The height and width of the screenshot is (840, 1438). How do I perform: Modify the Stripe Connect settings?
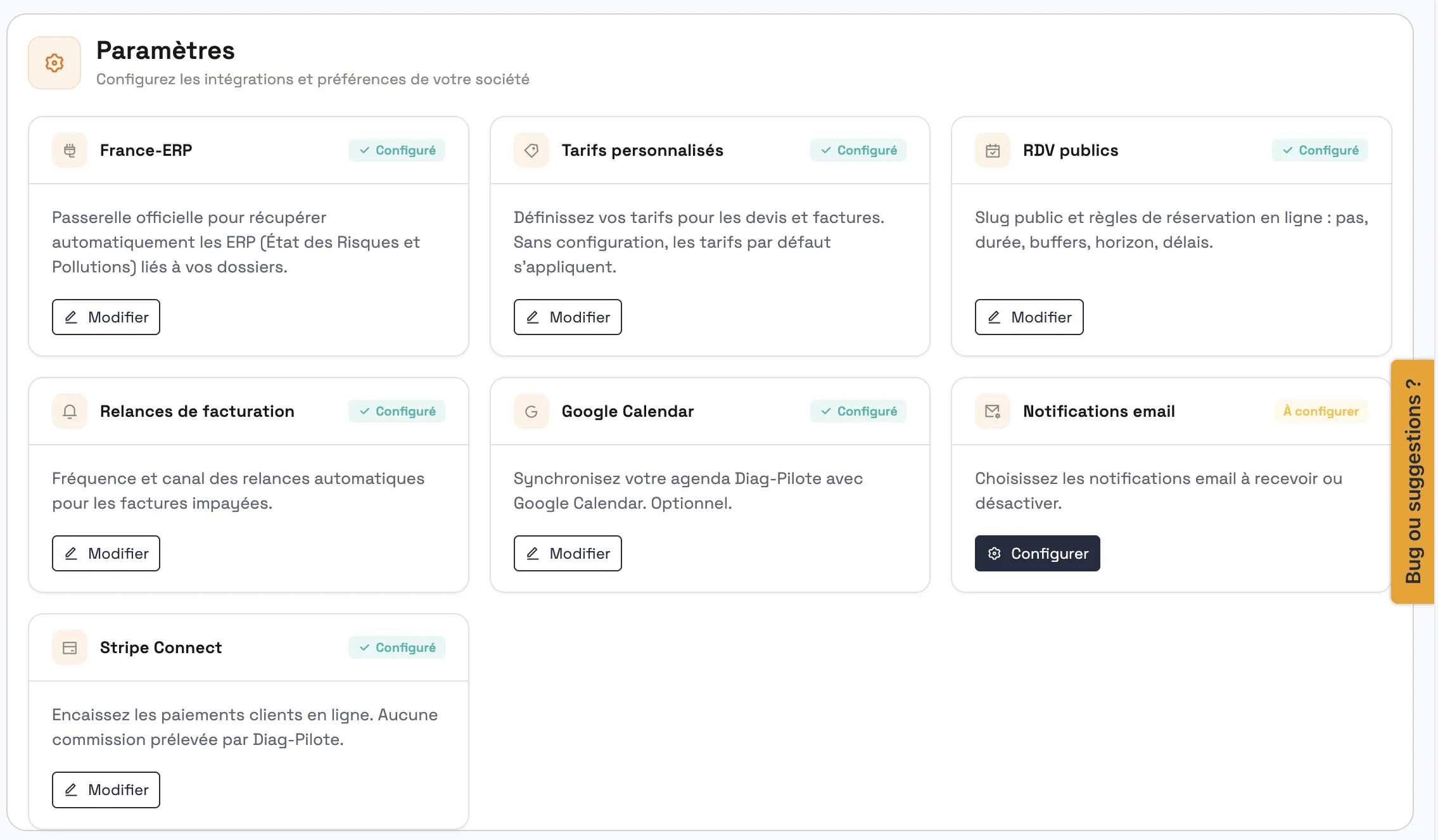point(106,789)
